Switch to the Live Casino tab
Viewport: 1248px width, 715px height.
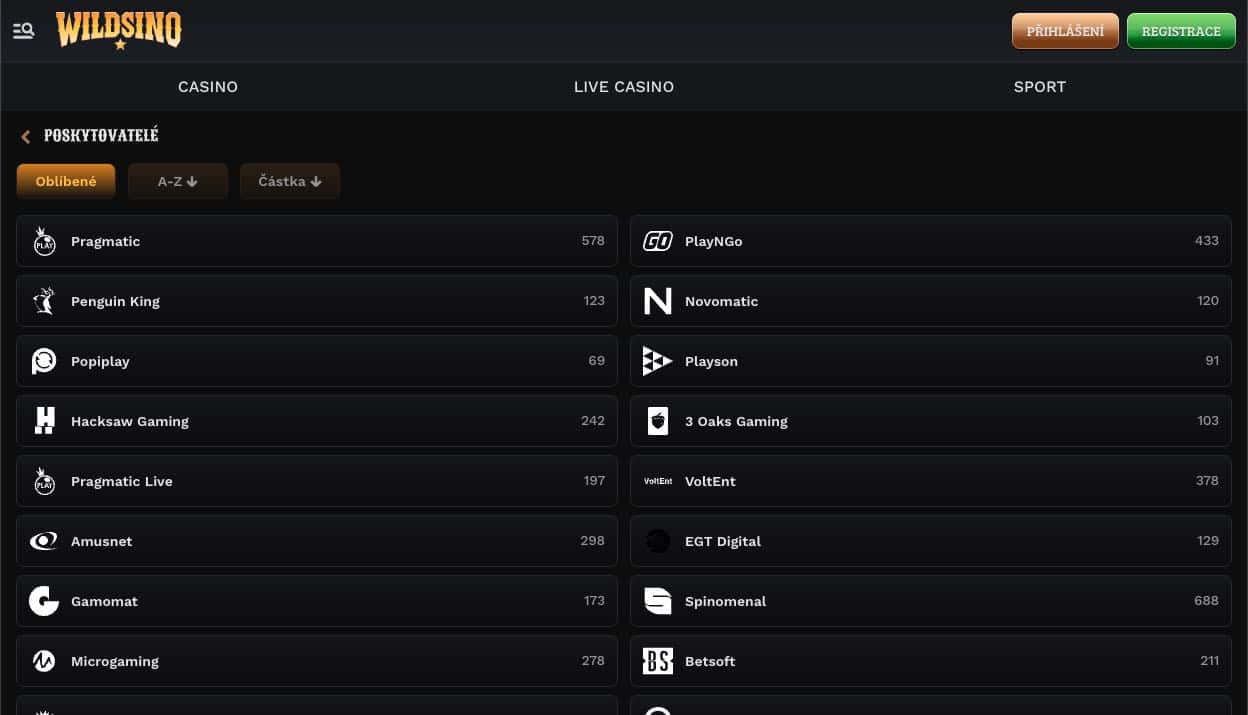(624, 87)
